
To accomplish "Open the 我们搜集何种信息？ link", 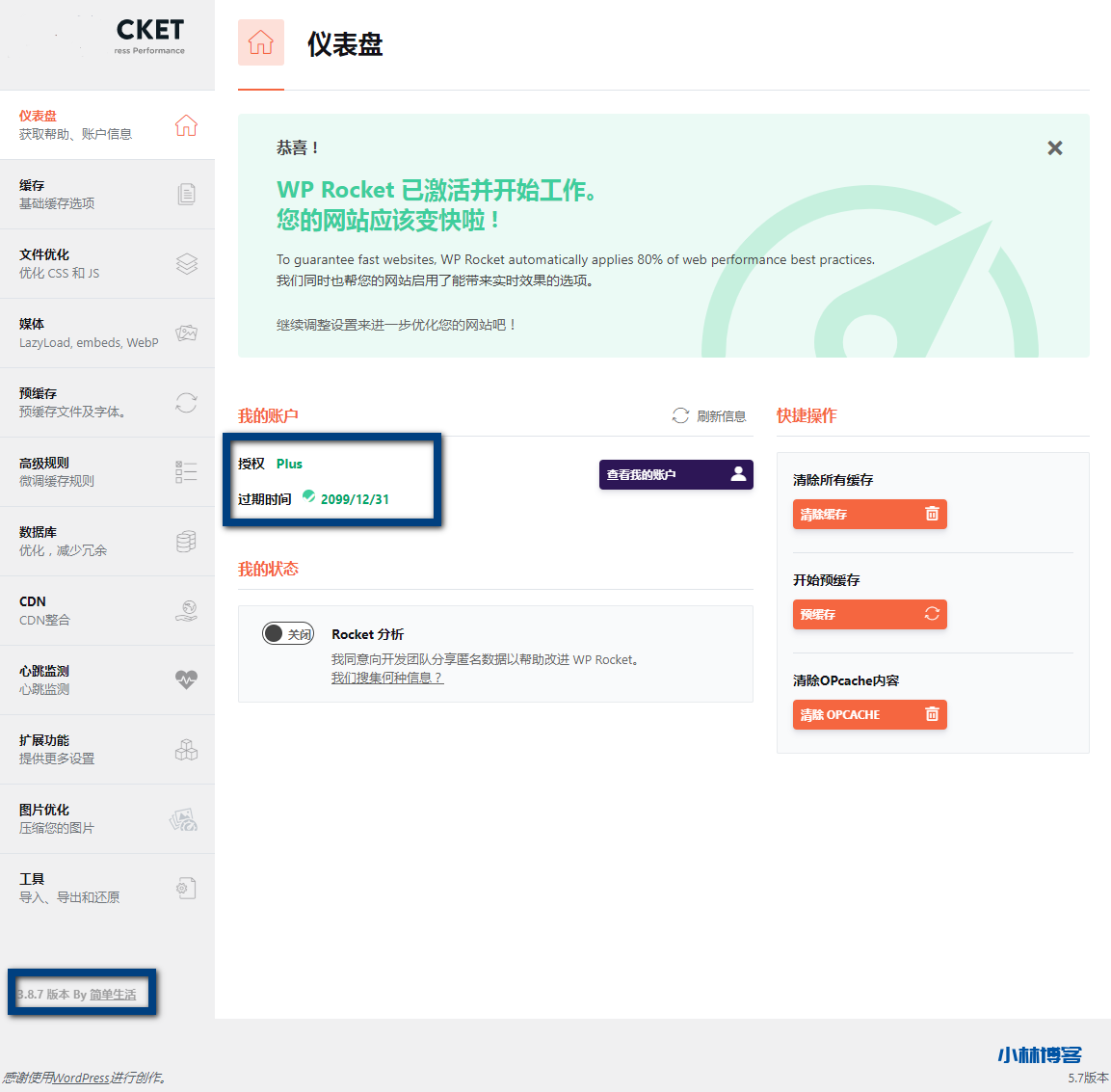I will [386, 678].
